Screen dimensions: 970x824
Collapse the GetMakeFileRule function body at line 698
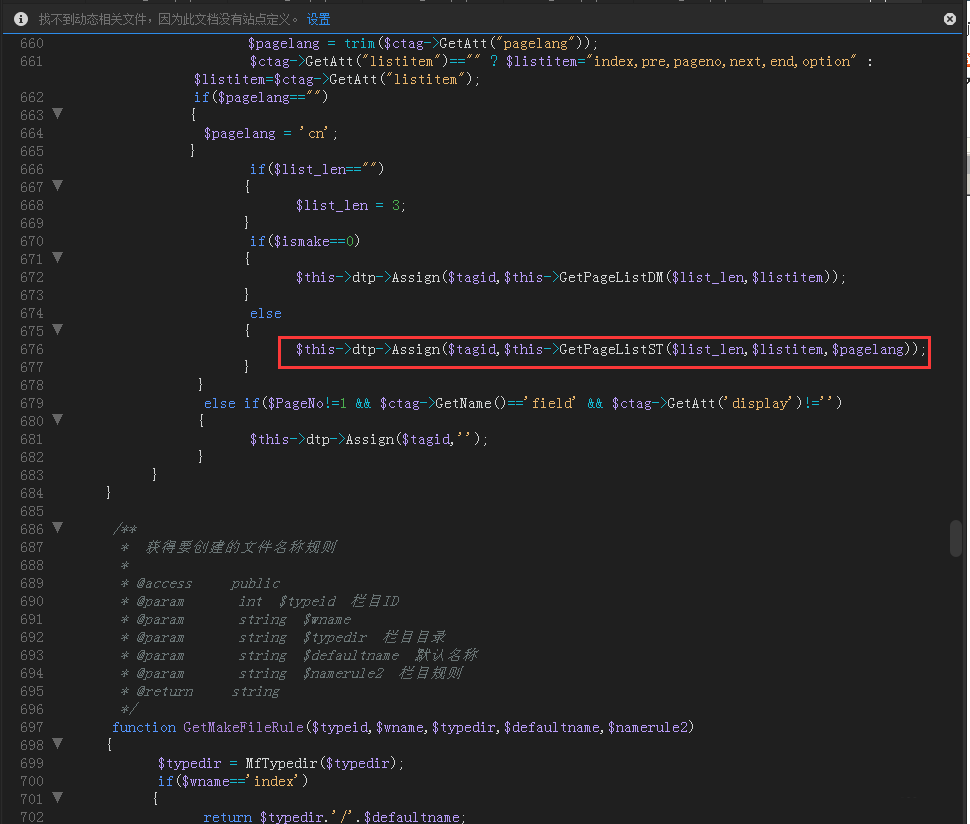coord(58,744)
